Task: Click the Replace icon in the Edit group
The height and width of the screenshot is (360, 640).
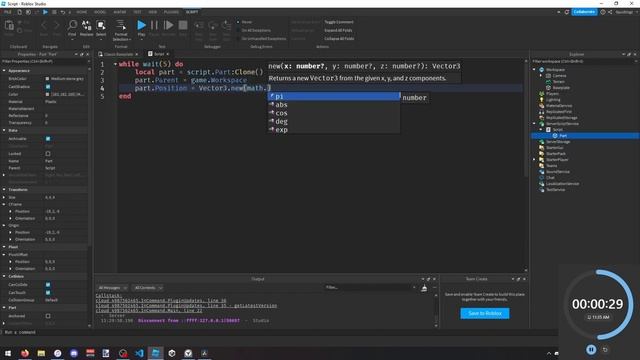Action: coord(87,25)
